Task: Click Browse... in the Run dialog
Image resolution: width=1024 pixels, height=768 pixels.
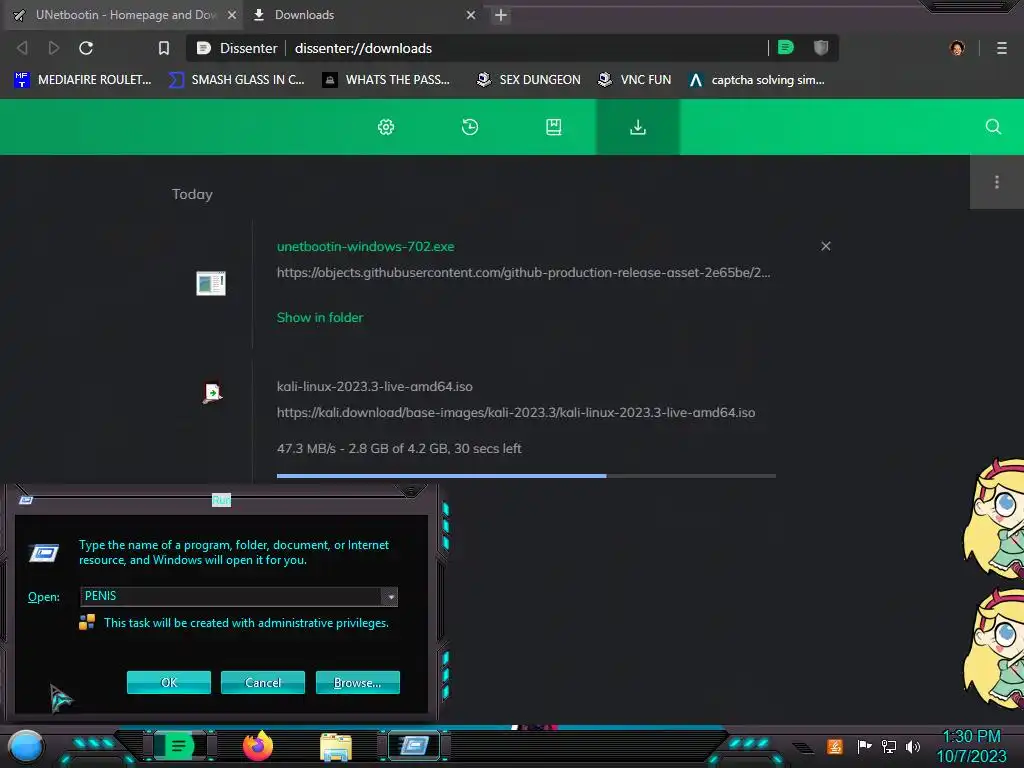Action: pos(357,682)
